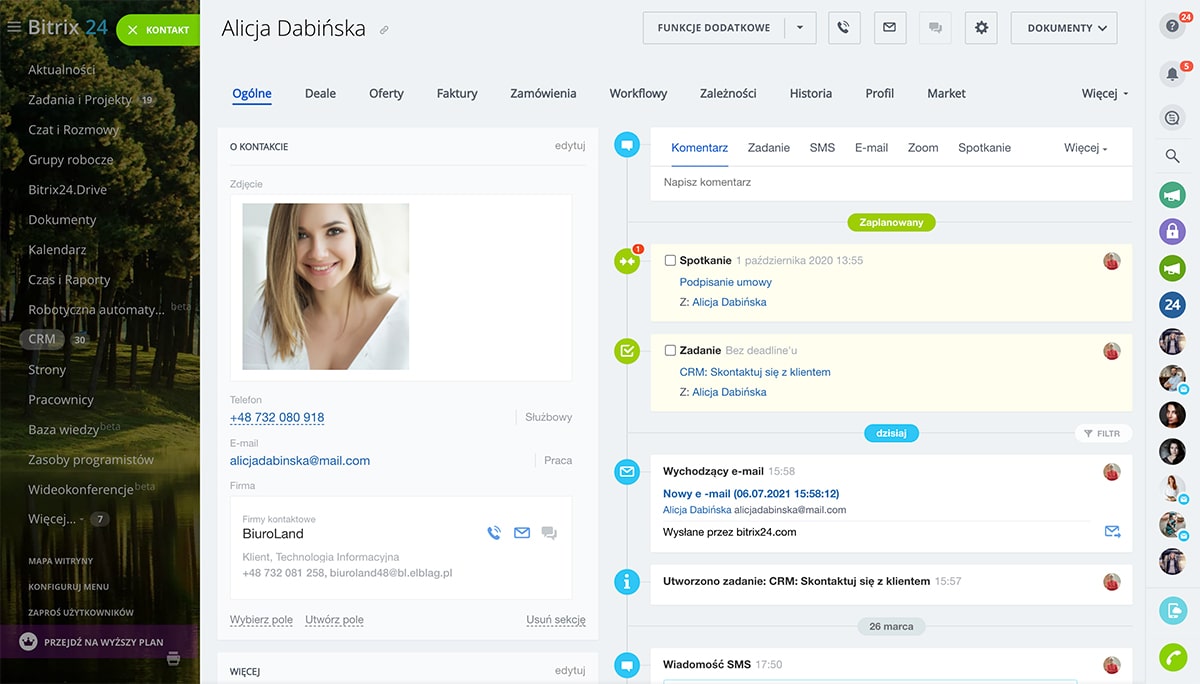Screen dimensions: 1200x684
Task: Call BiuroLand using the phone icon
Action: point(494,533)
